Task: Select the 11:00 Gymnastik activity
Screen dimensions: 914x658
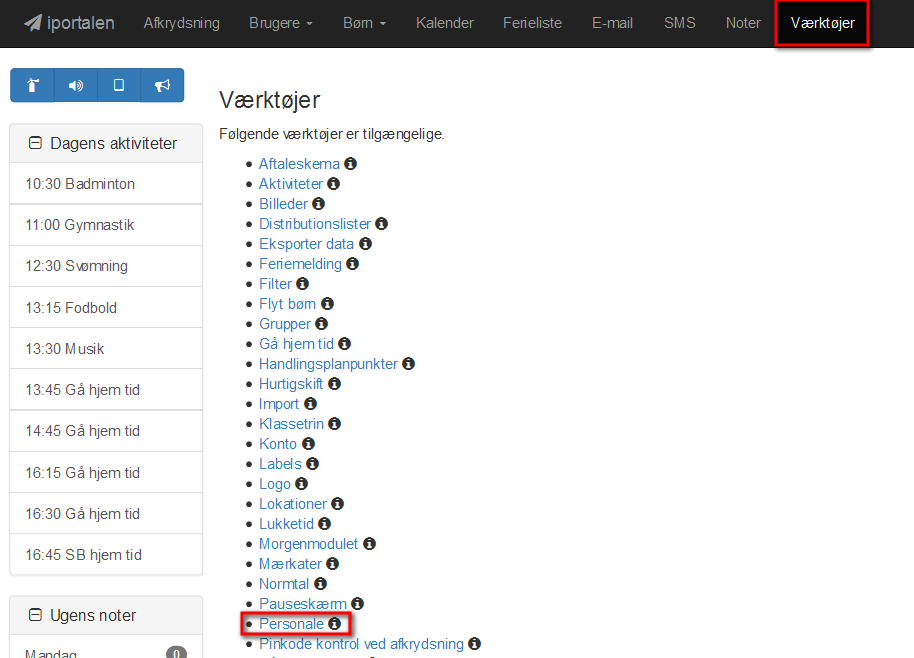Action: coord(106,225)
